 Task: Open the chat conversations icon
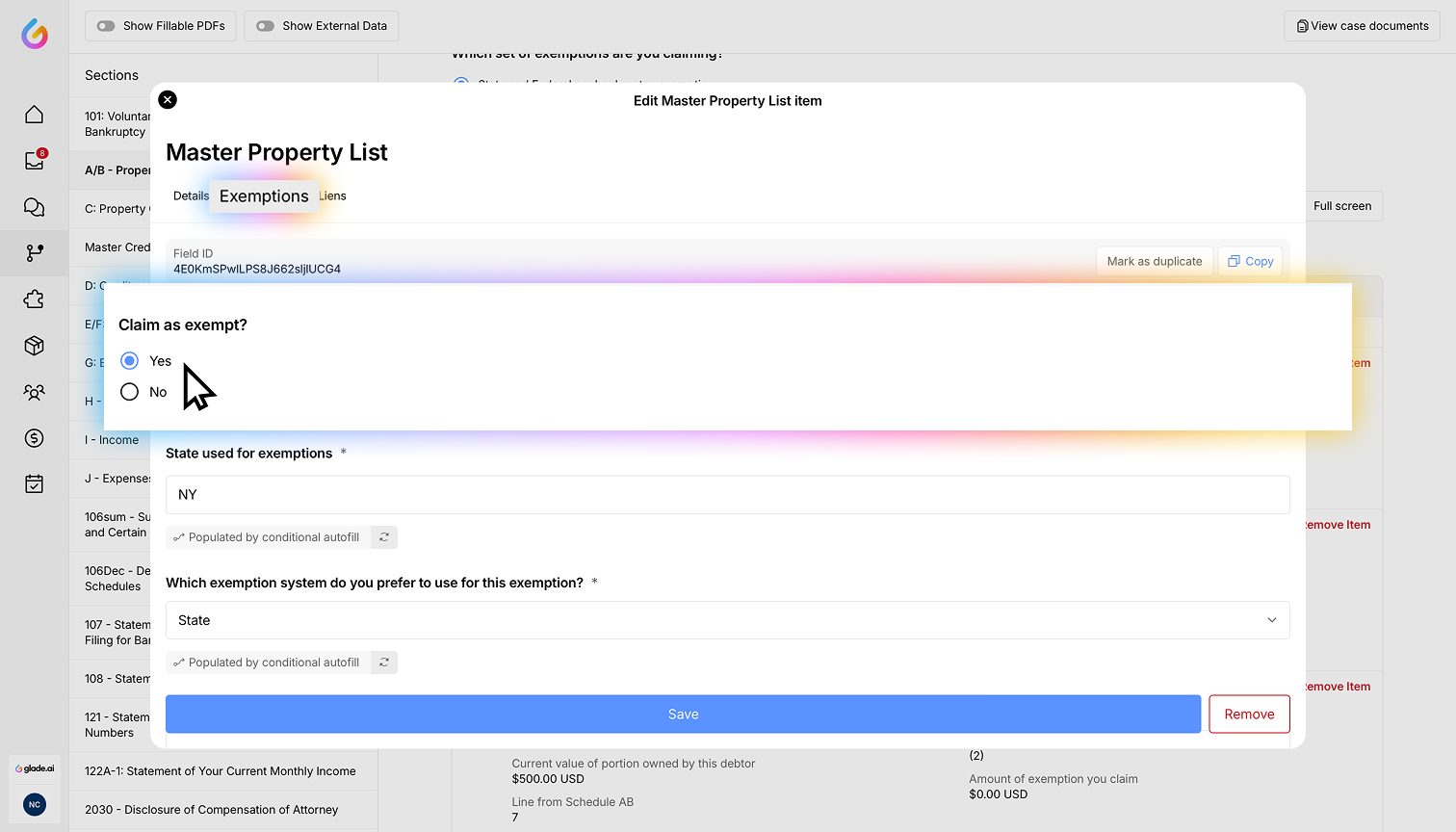point(34,207)
